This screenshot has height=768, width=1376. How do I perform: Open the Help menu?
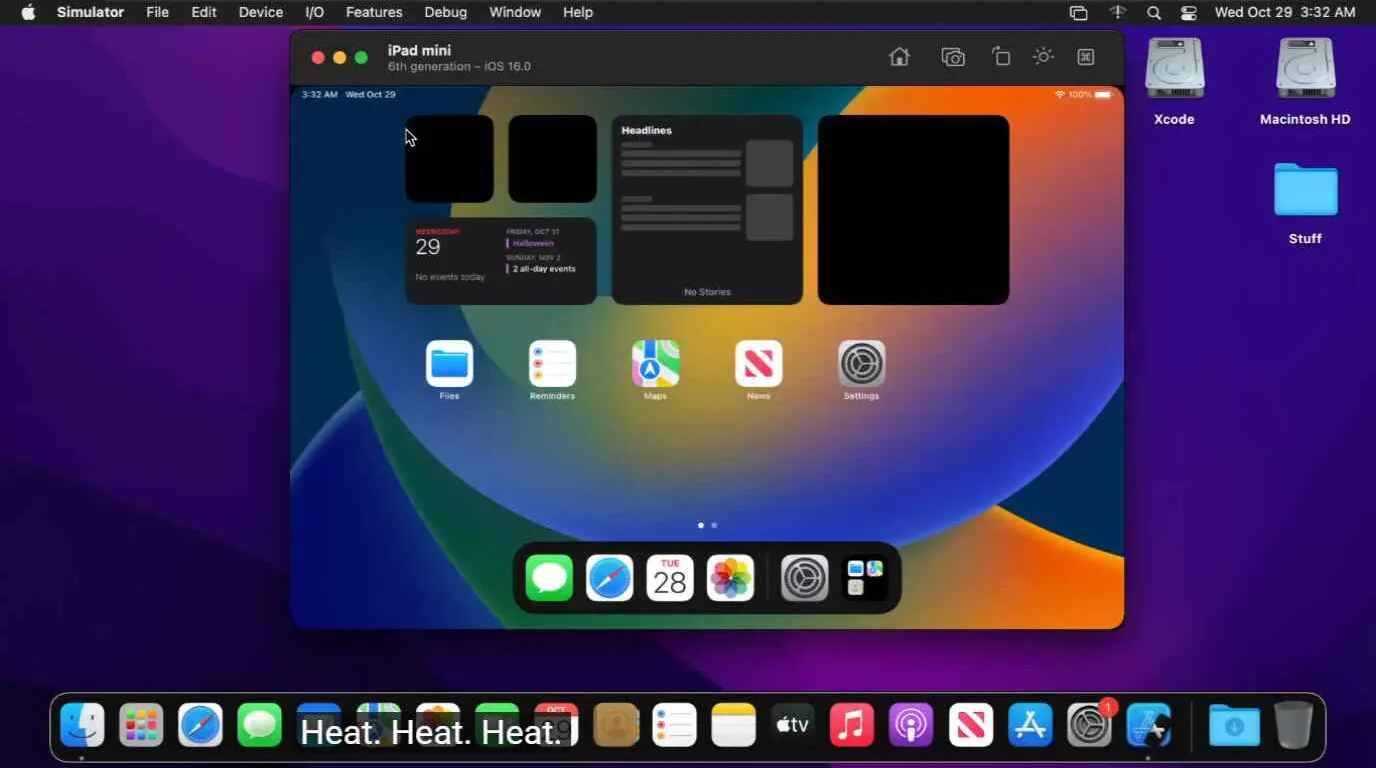tap(578, 12)
